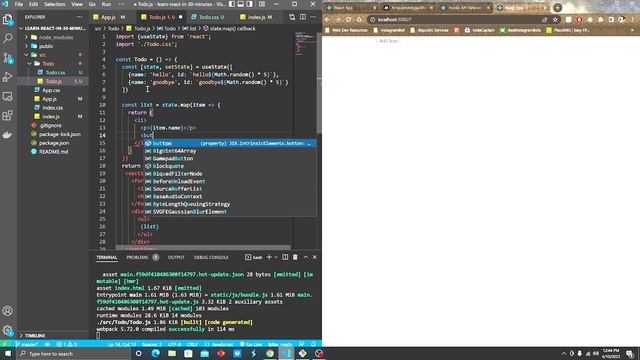Show more bookmarks chevron in Chrome
The height and width of the screenshot is (360, 640).
point(633,30)
